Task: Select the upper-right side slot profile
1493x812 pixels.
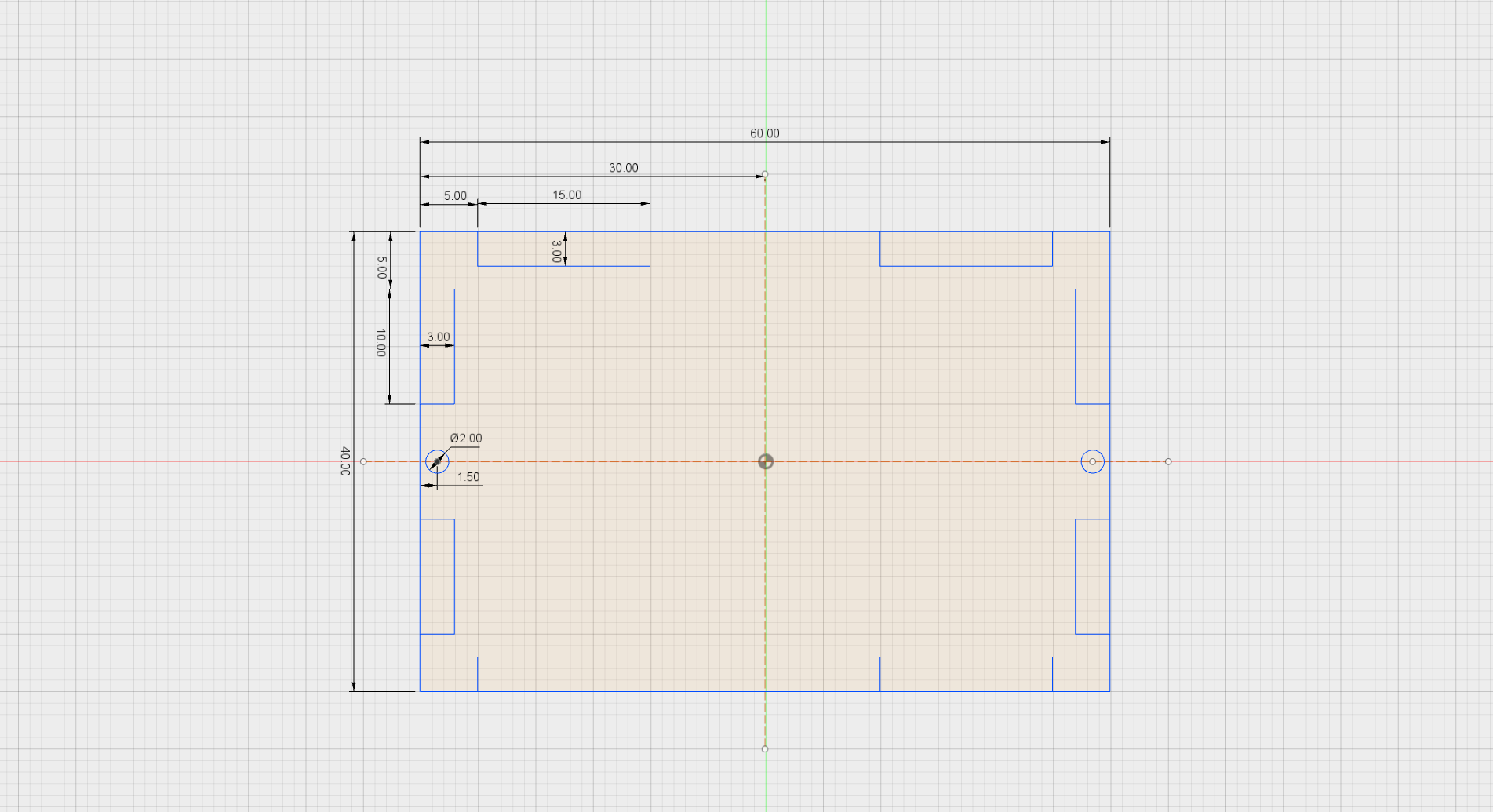Action: (1092, 346)
